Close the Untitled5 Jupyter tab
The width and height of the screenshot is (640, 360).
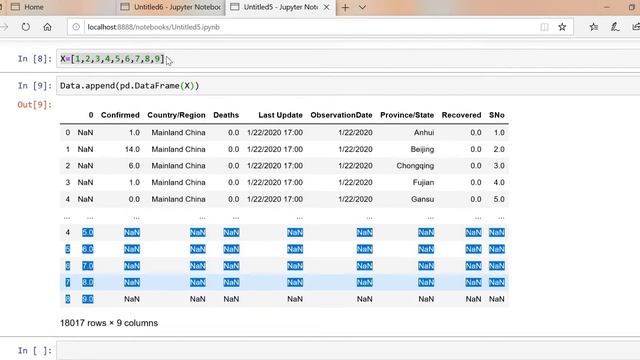coord(326,7)
